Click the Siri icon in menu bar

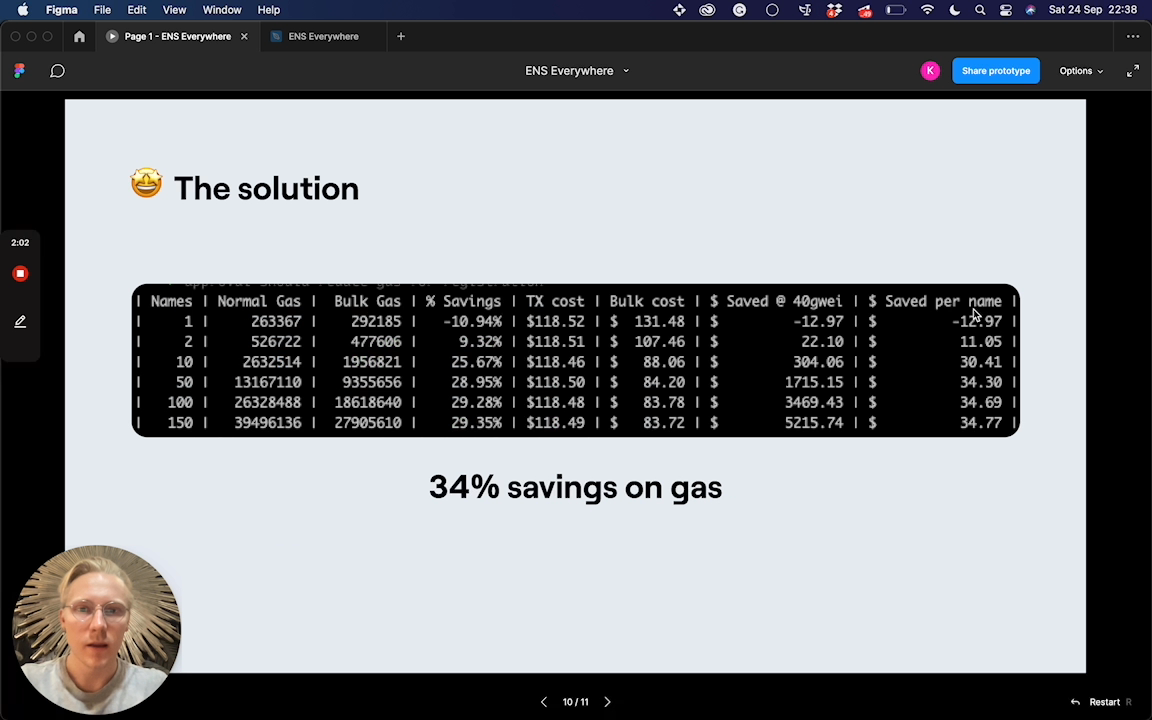1031,10
